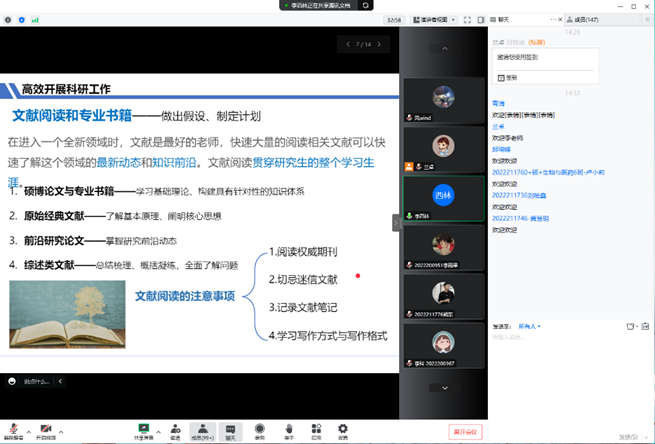Click the Share Screen icon
This screenshot has height=444, width=655.
tap(143, 428)
